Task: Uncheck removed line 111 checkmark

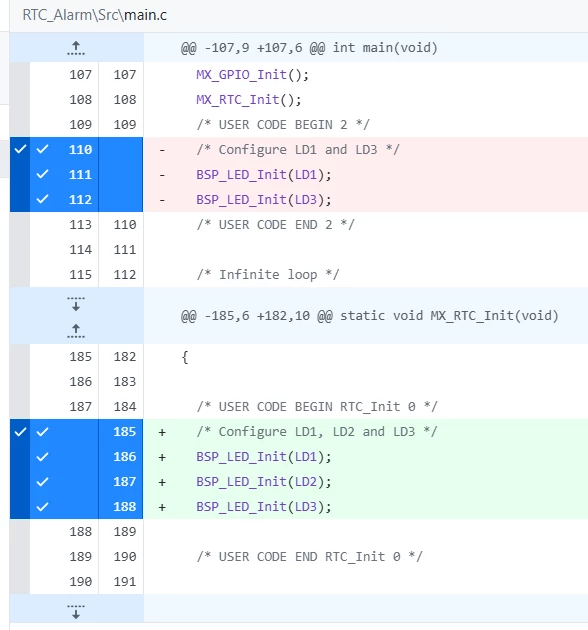Action: coord(42,174)
